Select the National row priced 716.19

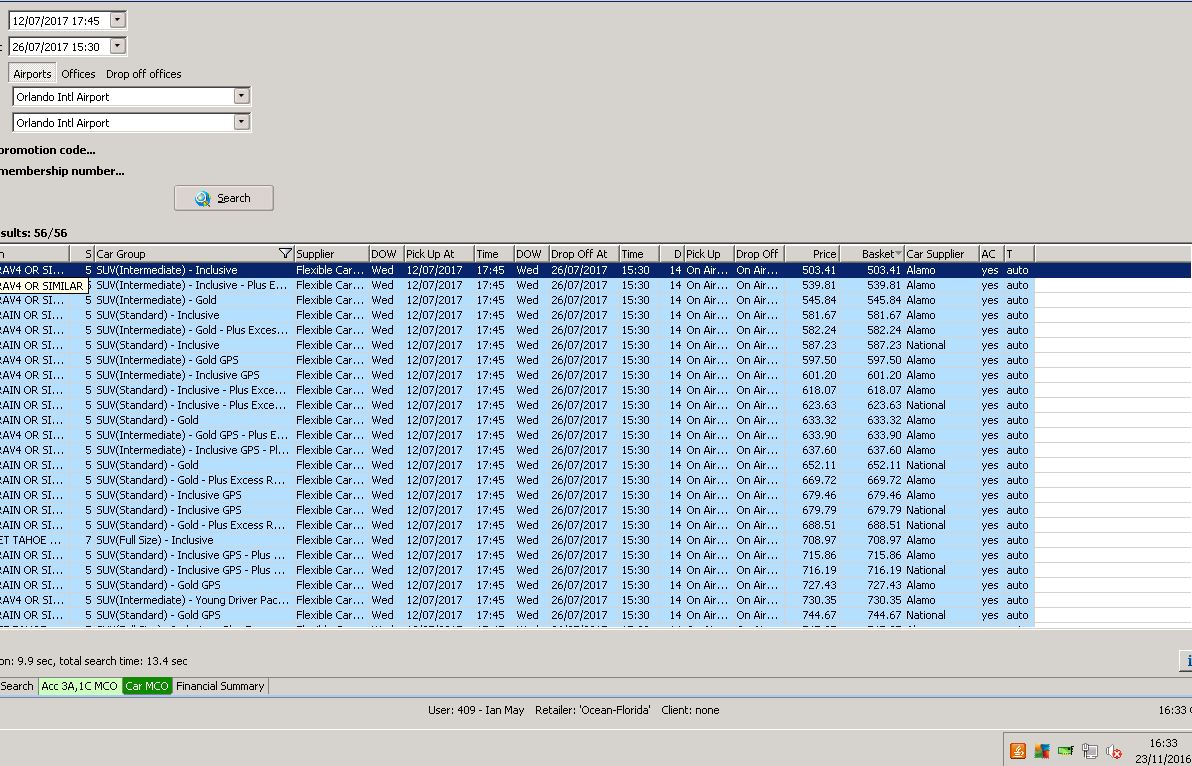point(517,571)
